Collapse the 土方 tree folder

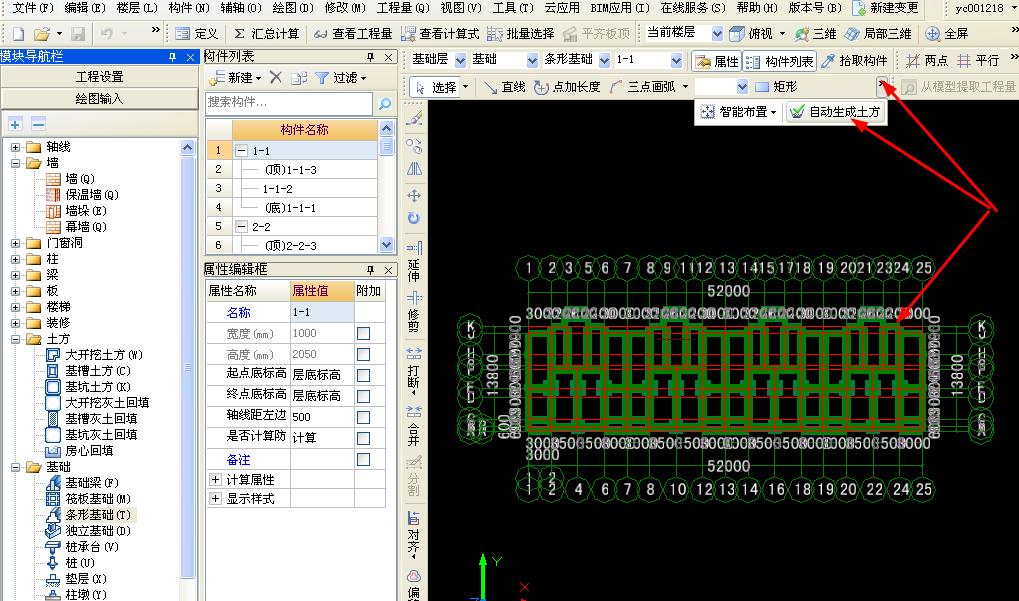pos(15,339)
